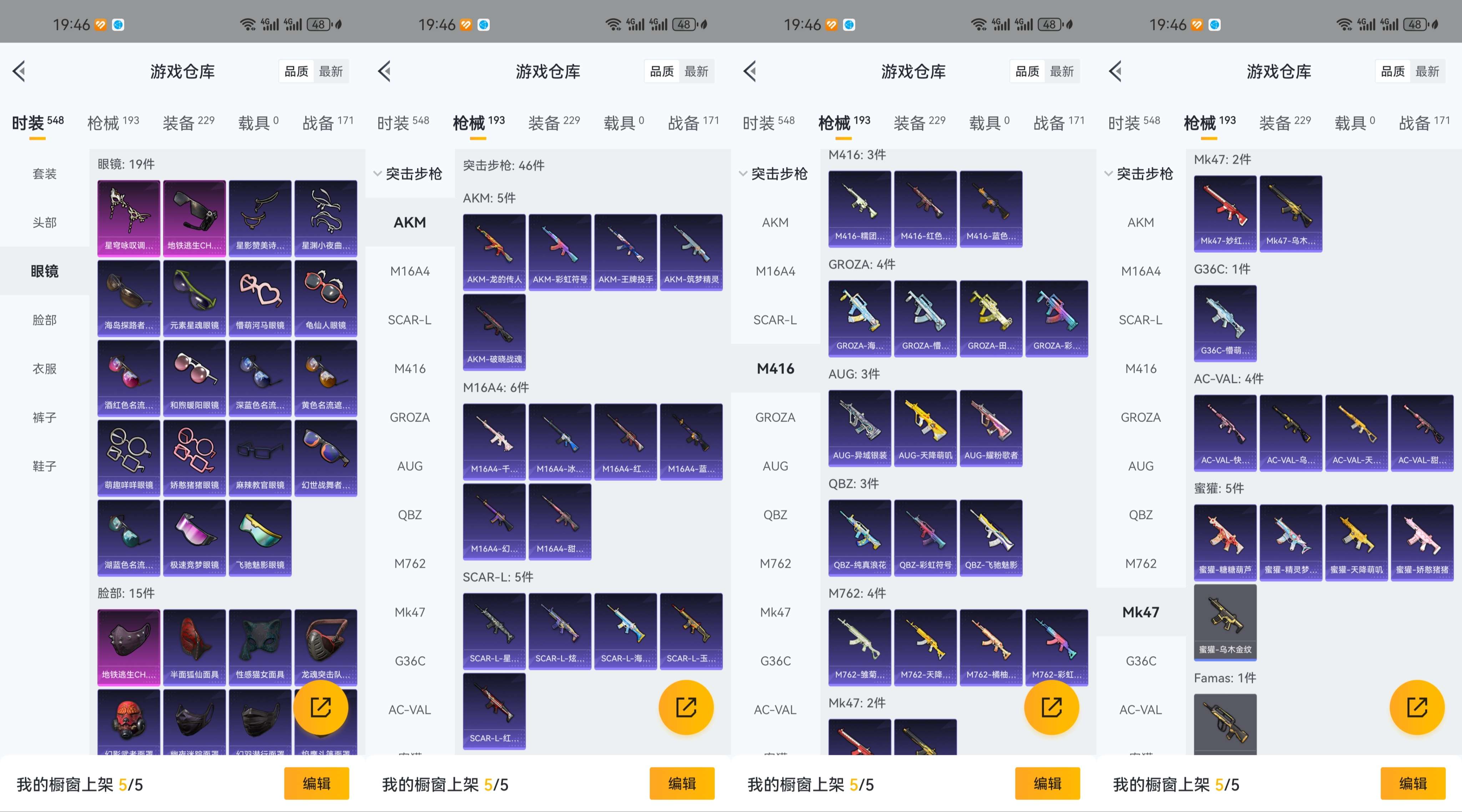Select the 麻辣教官眼镜 glasses item

pyautogui.click(x=260, y=459)
